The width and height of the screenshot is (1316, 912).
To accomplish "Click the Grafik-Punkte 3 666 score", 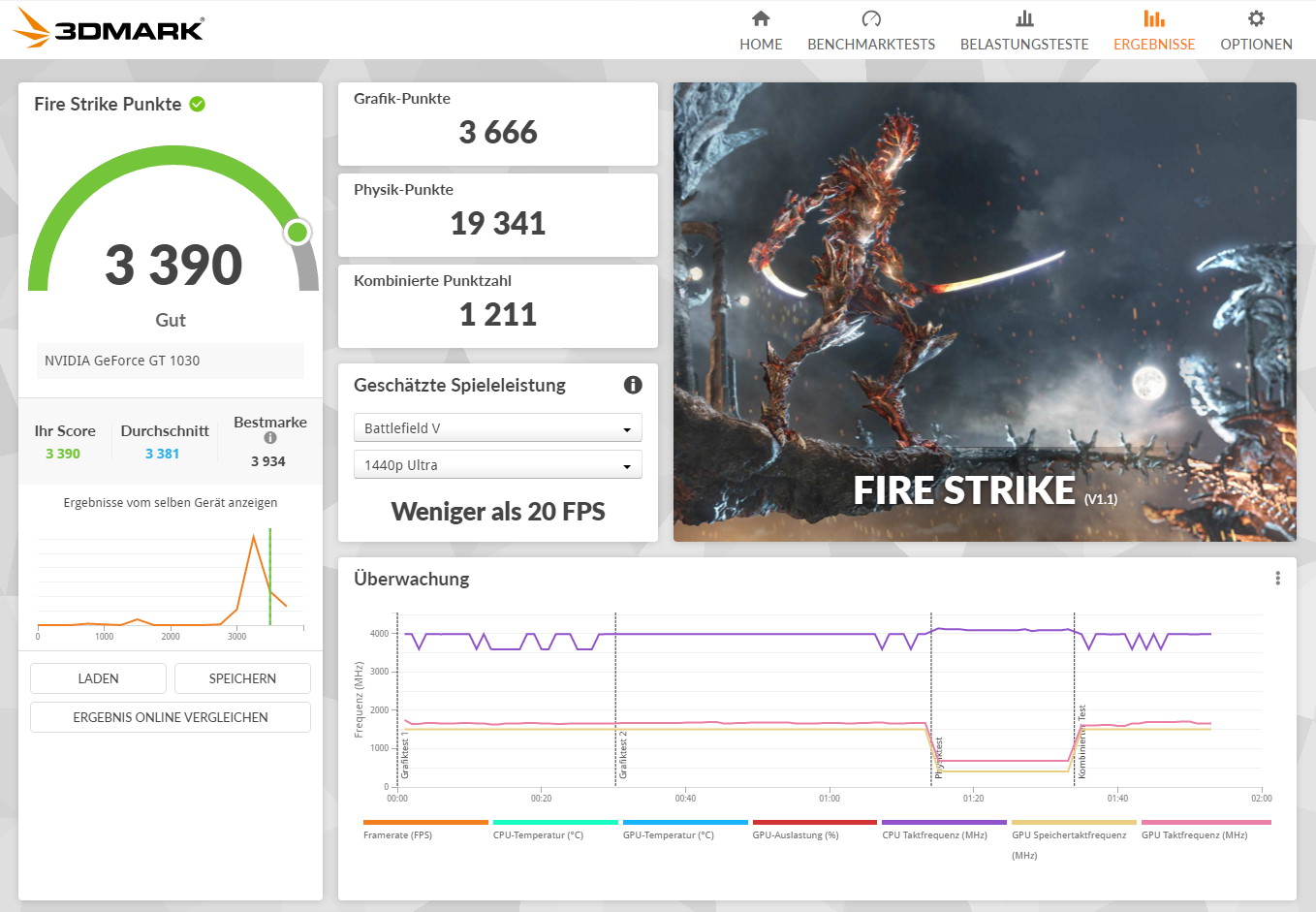I will (x=498, y=133).
